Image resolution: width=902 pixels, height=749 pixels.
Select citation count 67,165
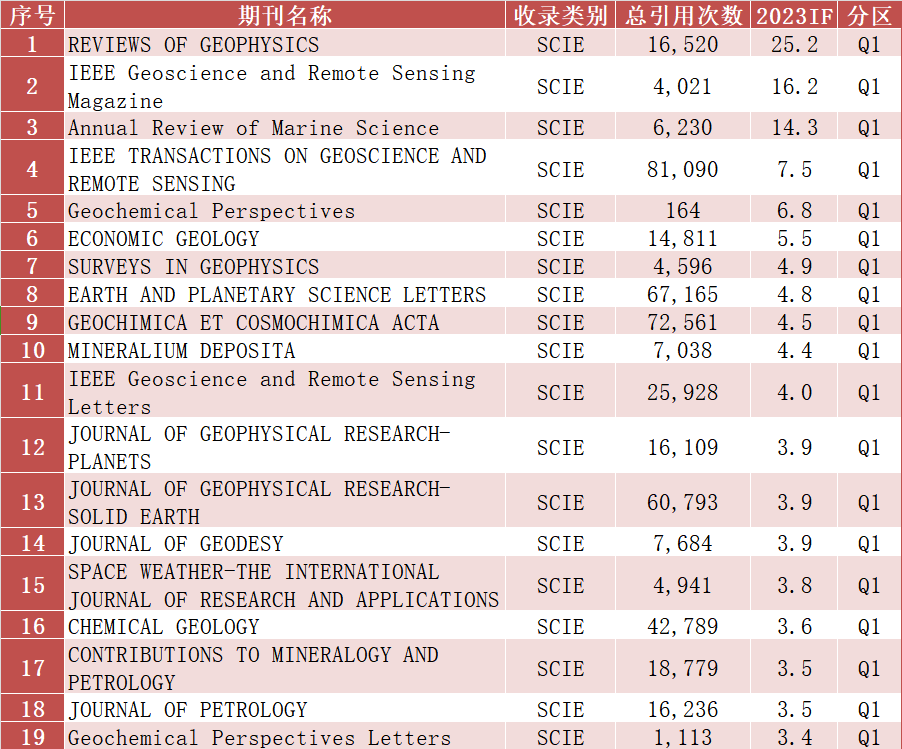(x=683, y=293)
